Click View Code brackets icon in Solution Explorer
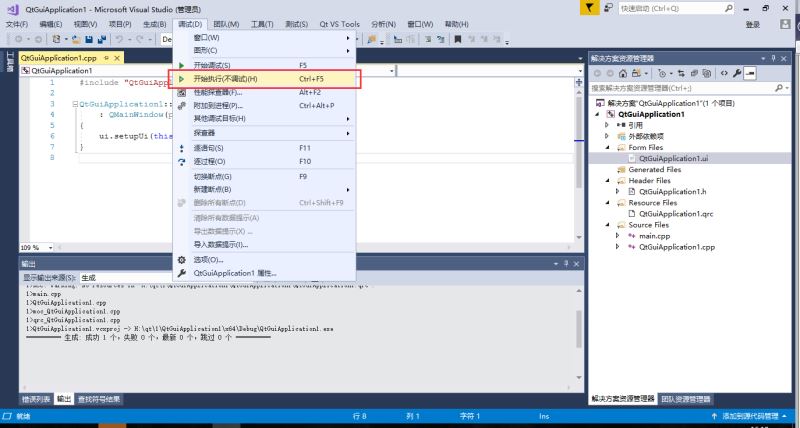 pos(724,73)
